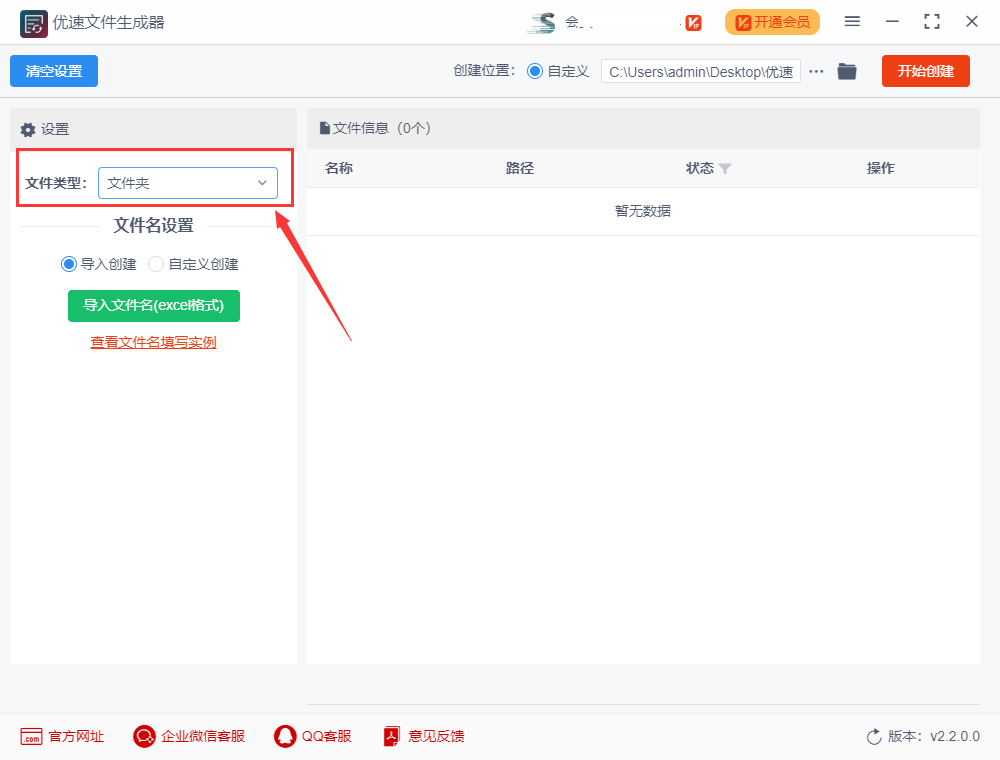The height and width of the screenshot is (760, 1000).
Task: Click the version refresh icon
Action: (874, 736)
